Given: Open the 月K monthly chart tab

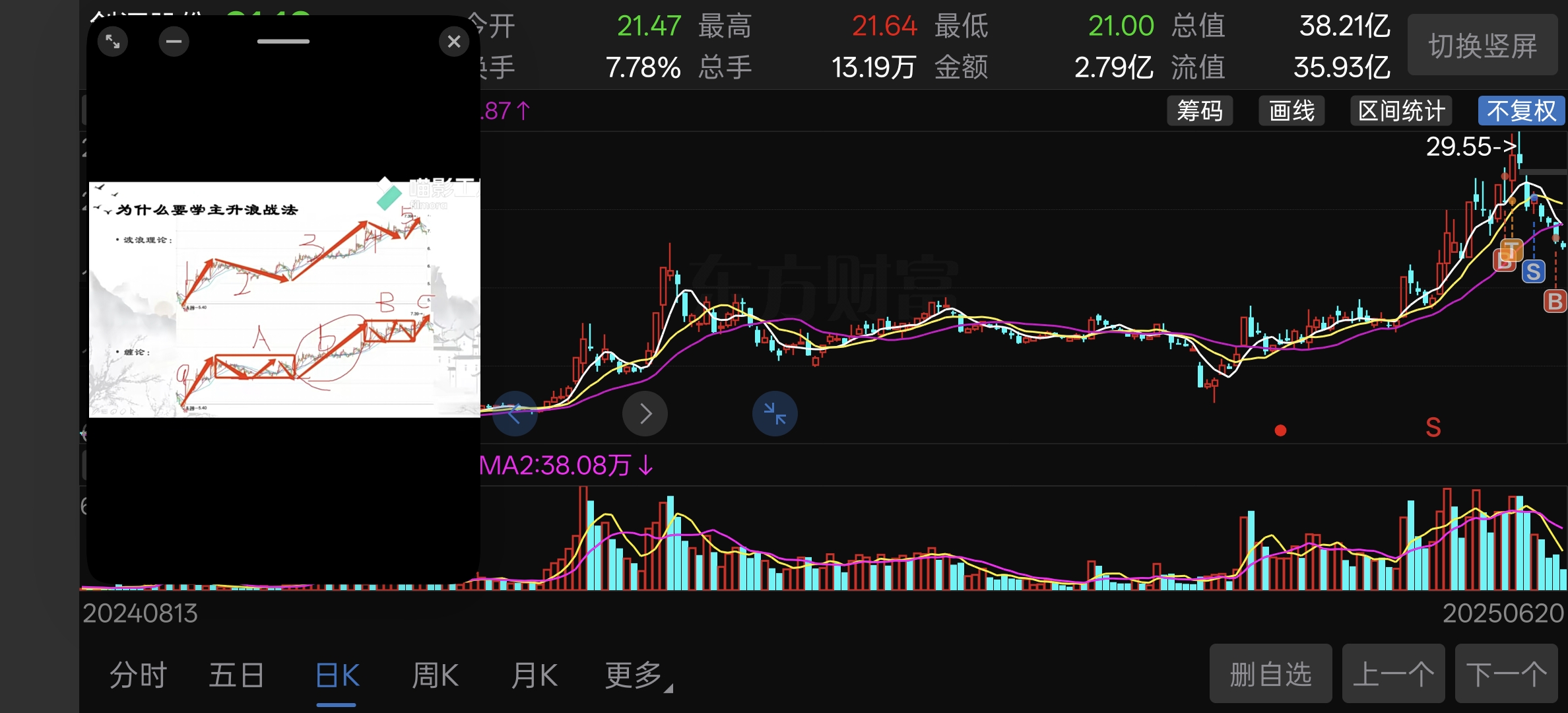Looking at the screenshot, I should tap(535, 675).
